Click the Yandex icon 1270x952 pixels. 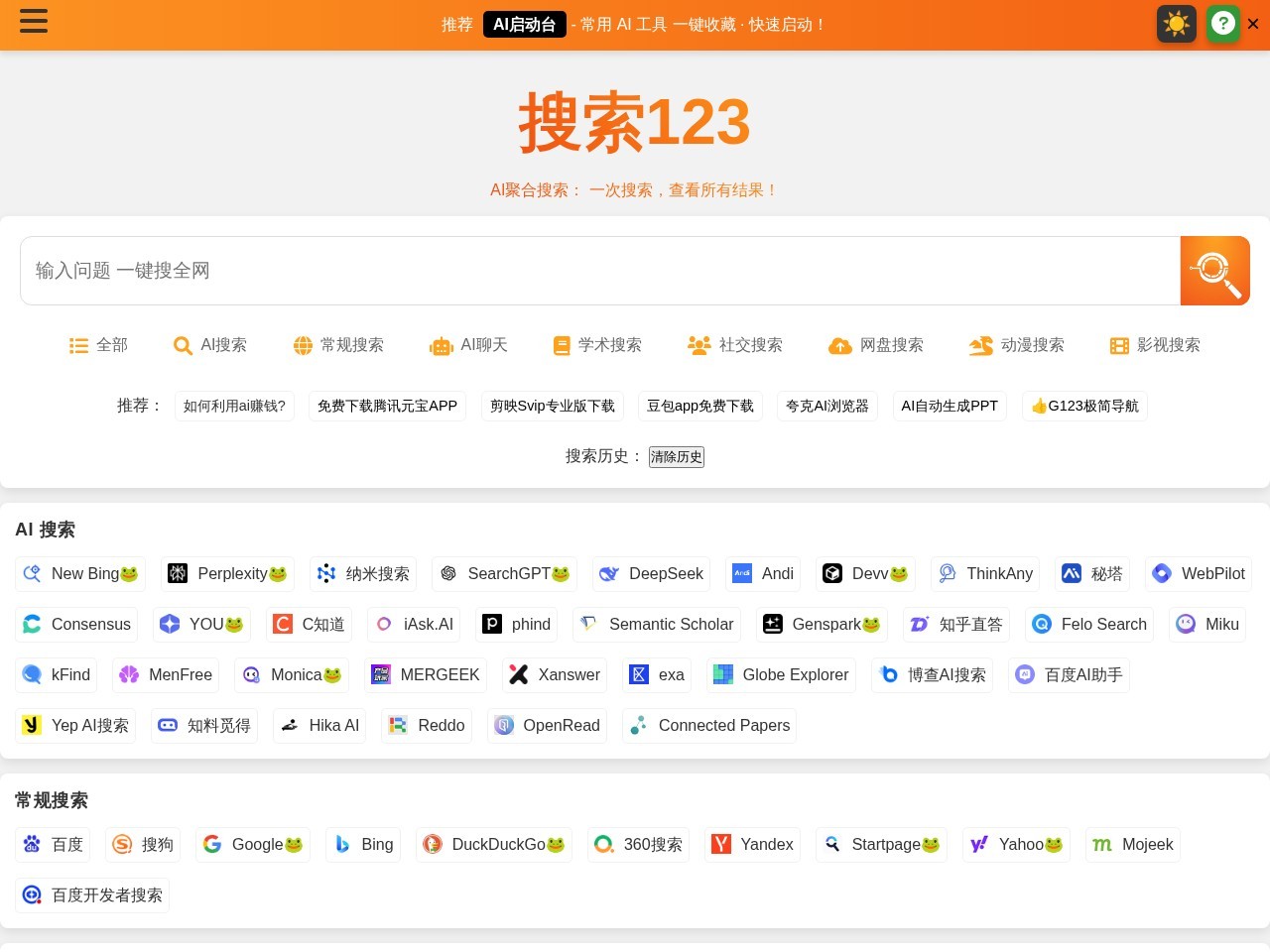pyautogui.click(x=721, y=844)
